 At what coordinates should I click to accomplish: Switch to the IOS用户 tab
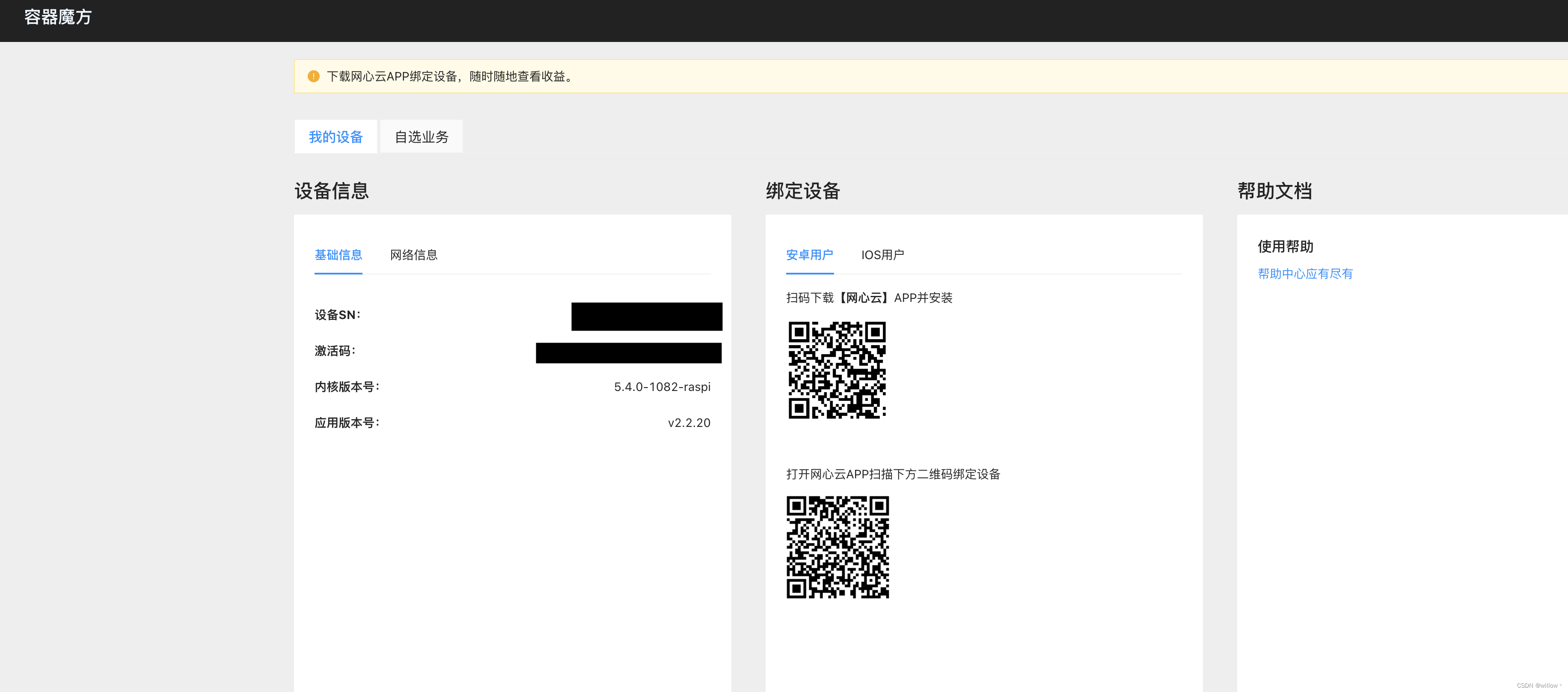[x=882, y=255]
